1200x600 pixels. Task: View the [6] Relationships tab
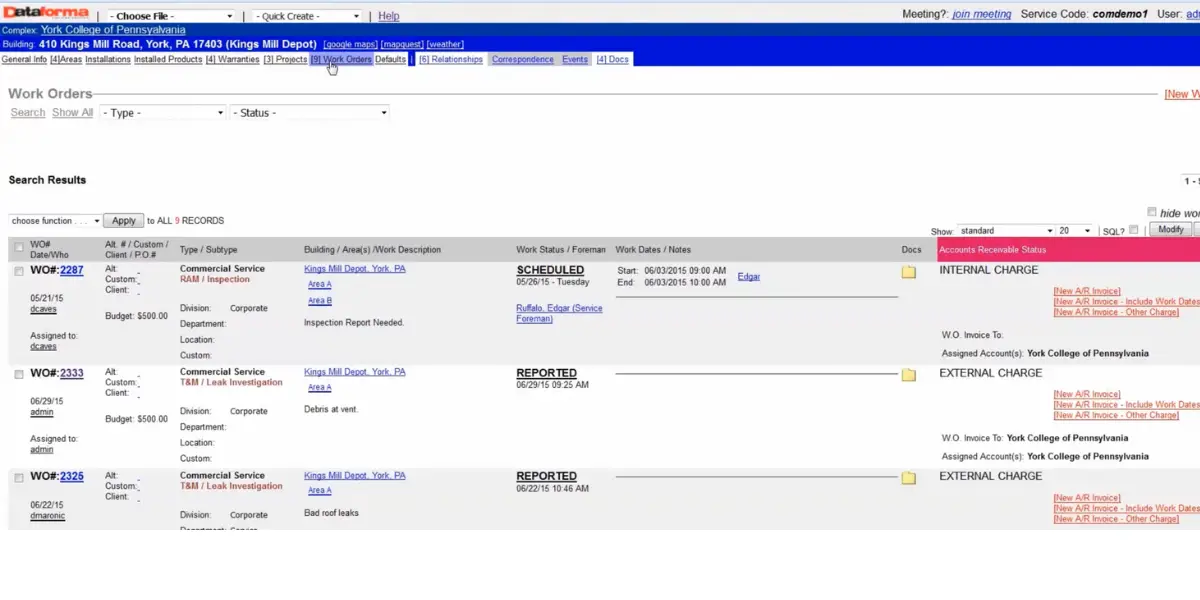click(450, 60)
